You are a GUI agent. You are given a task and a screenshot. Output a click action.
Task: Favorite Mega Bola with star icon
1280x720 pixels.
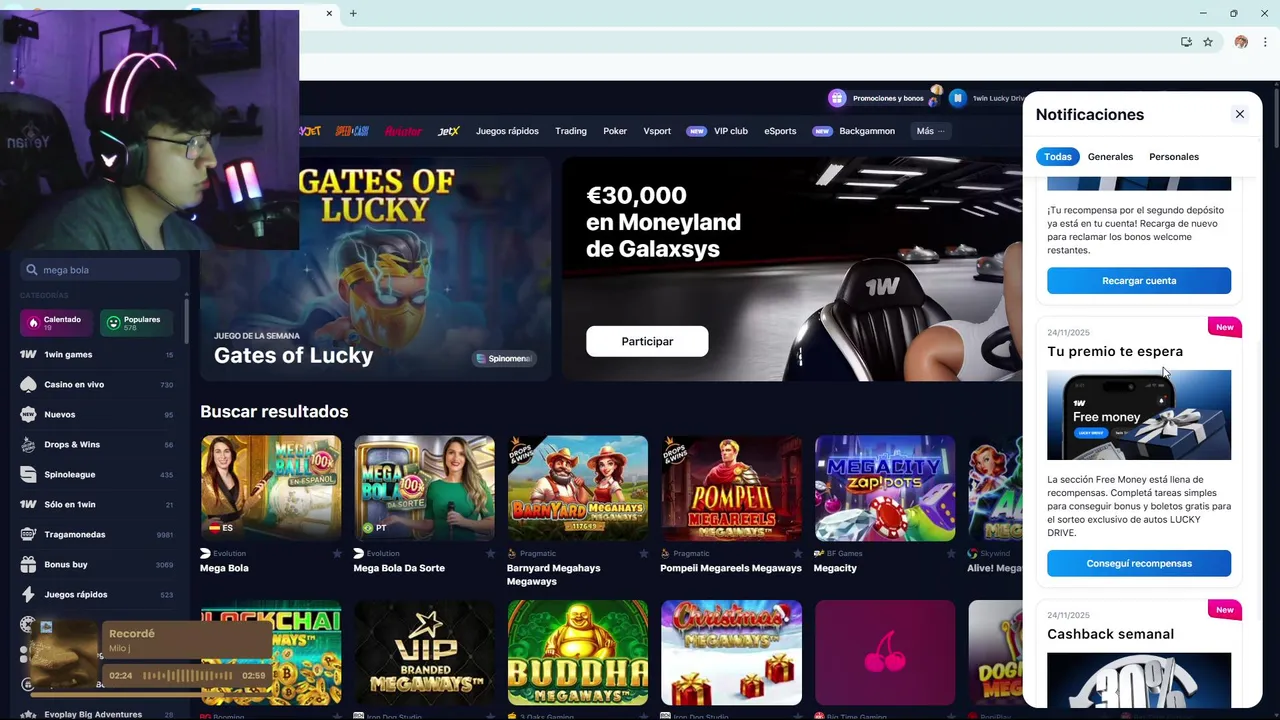(337, 553)
